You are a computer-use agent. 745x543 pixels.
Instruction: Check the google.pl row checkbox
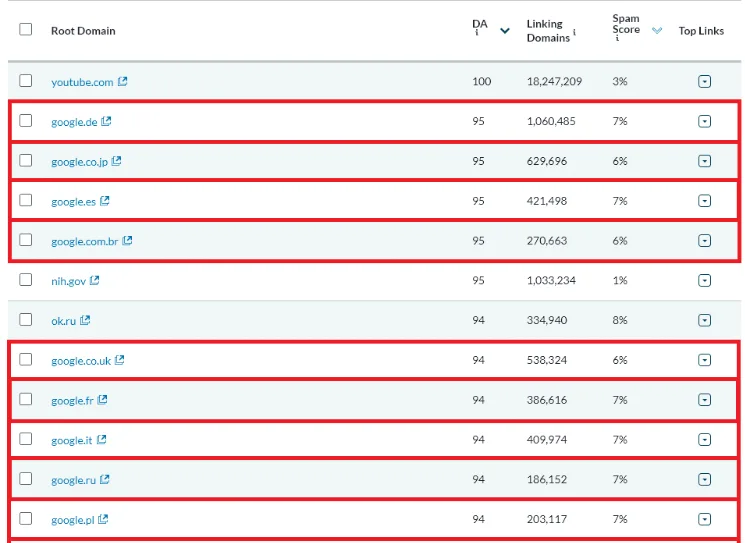(x=26, y=518)
